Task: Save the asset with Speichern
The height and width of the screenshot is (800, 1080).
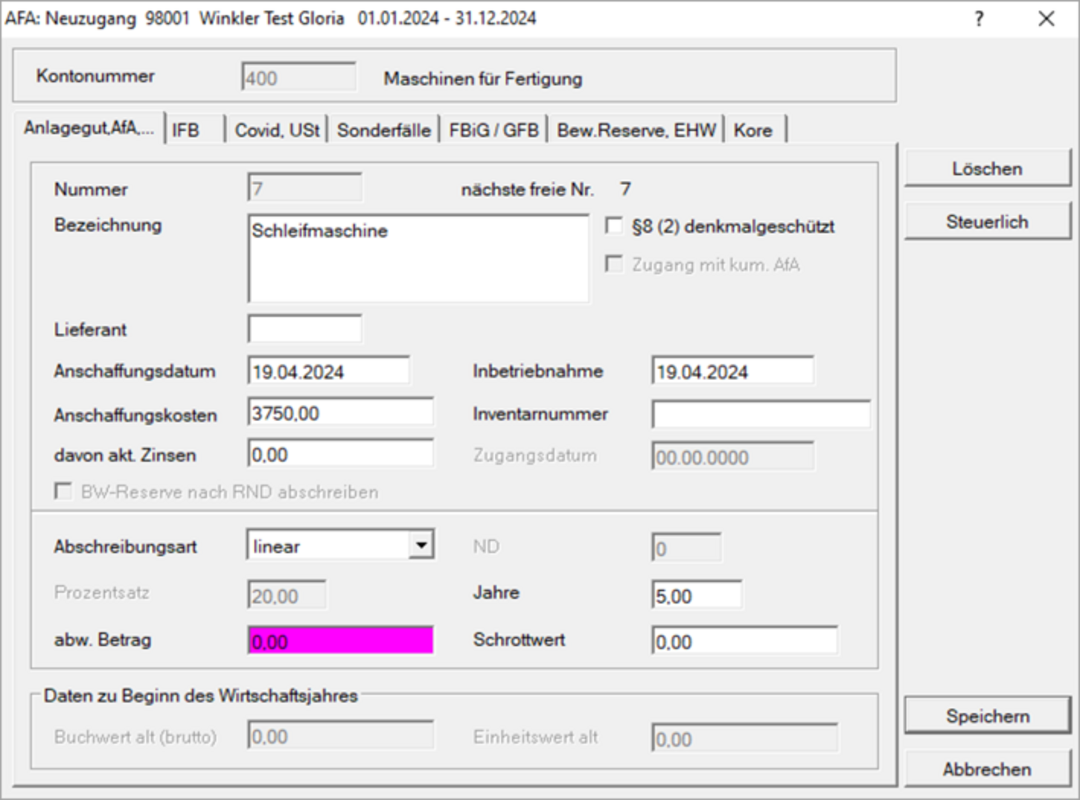Action: (x=987, y=716)
